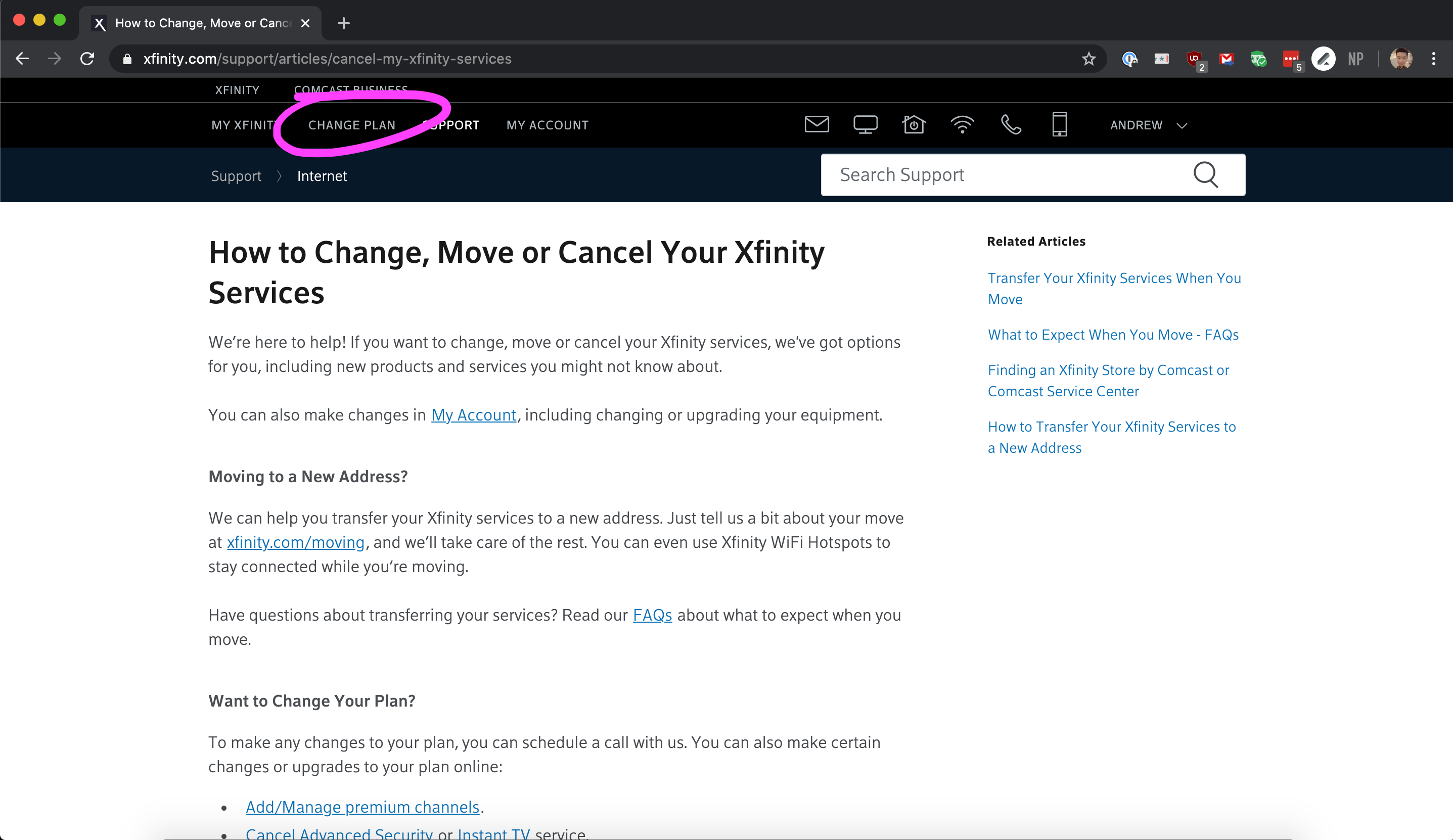Image resolution: width=1453 pixels, height=840 pixels.
Task: Open What to Expect When You Move - FAQs
Action: tap(1113, 335)
